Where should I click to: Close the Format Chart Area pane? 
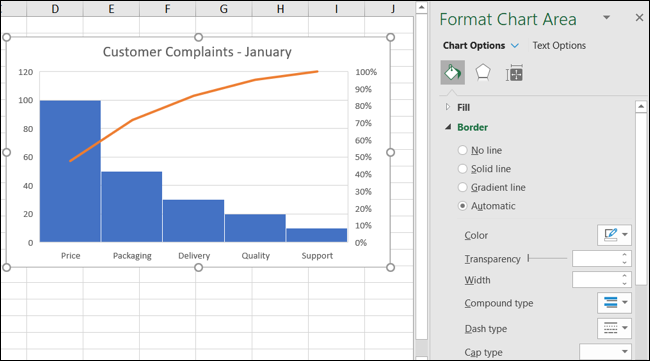[639, 18]
